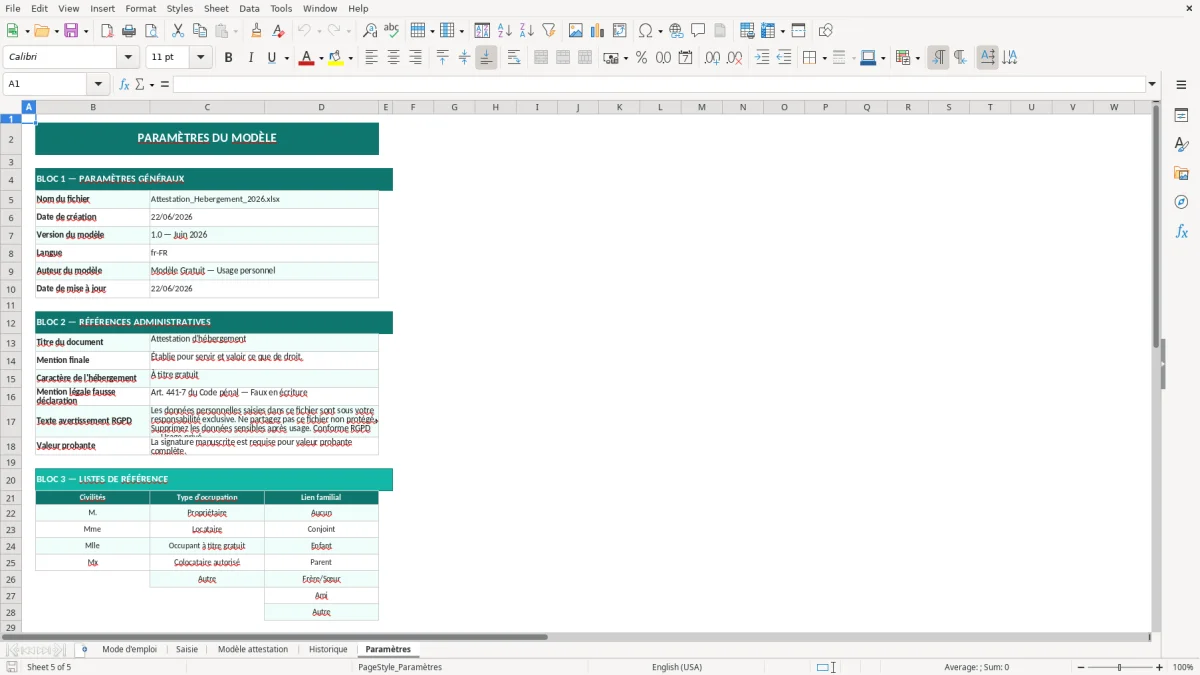Toggle Italic formatting
Image resolution: width=1200 pixels, height=675 pixels.
[250, 58]
